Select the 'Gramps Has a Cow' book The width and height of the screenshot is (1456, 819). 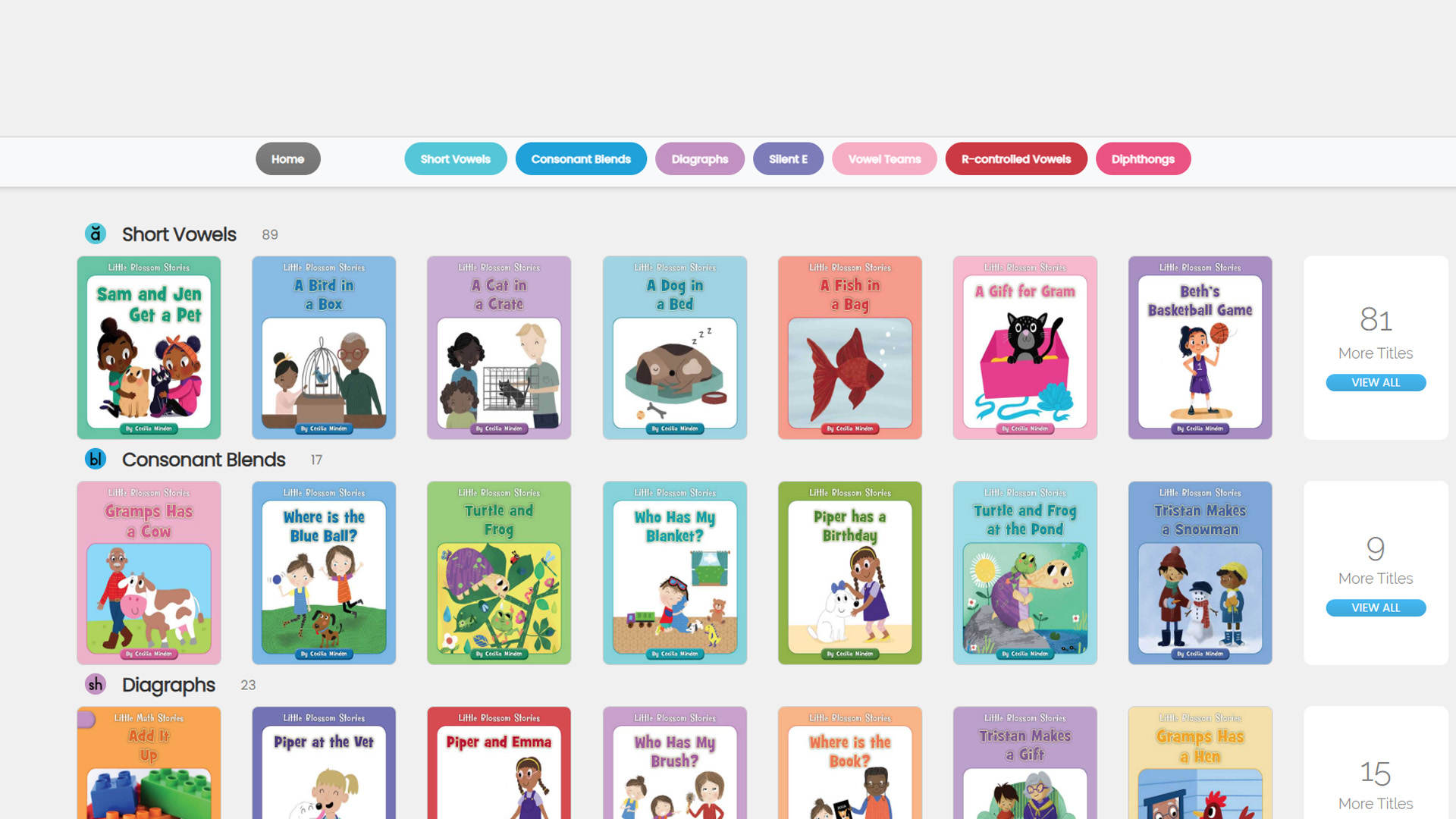(149, 573)
